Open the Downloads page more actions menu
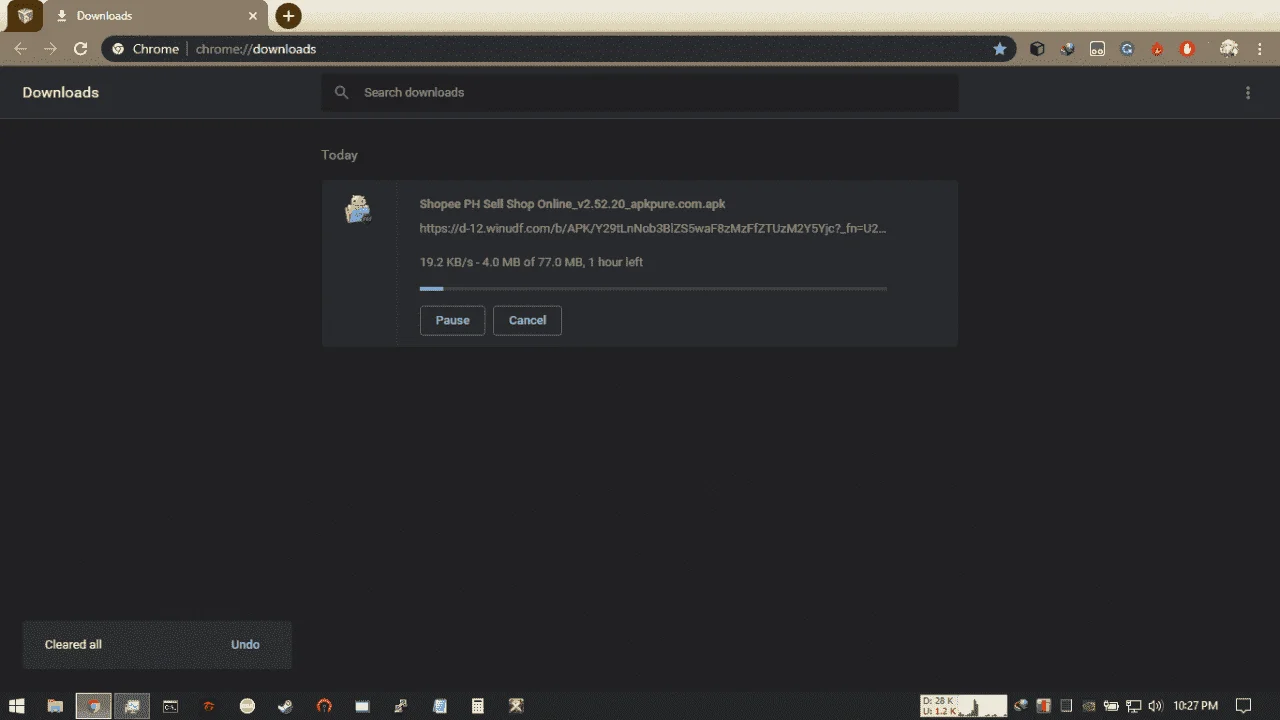The height and width of the screenshot is (720, 1280). [1247, 93]
